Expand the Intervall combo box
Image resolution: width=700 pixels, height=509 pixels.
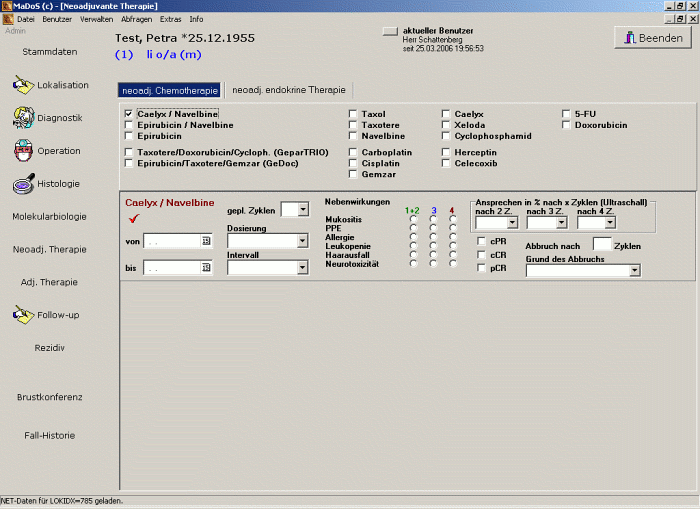coord(302,268)
